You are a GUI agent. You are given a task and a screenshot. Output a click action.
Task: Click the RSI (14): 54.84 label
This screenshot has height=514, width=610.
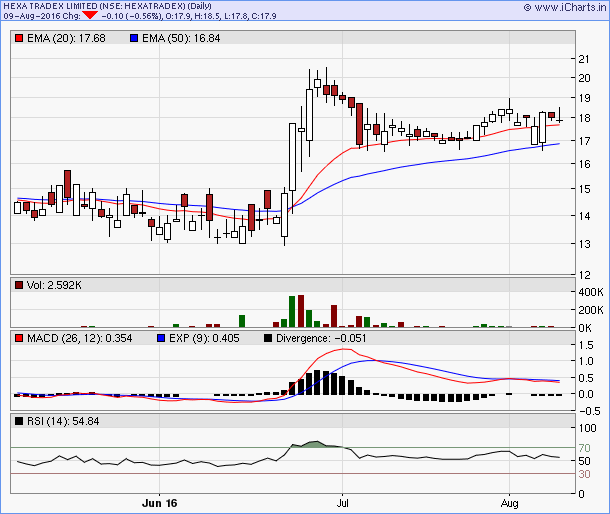tap(63, 421)
